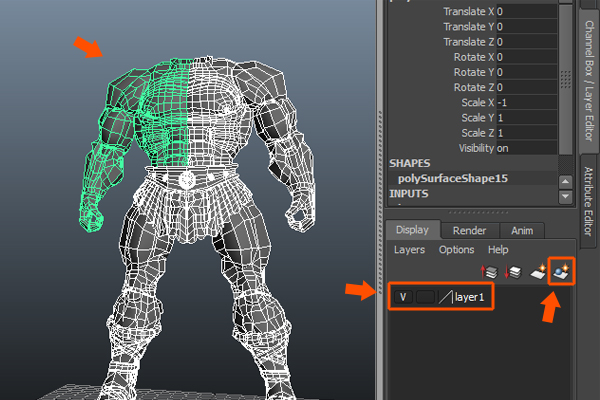Create new layer from selected objects
Screen dimensions: 600x400
(x=562, y=271)
